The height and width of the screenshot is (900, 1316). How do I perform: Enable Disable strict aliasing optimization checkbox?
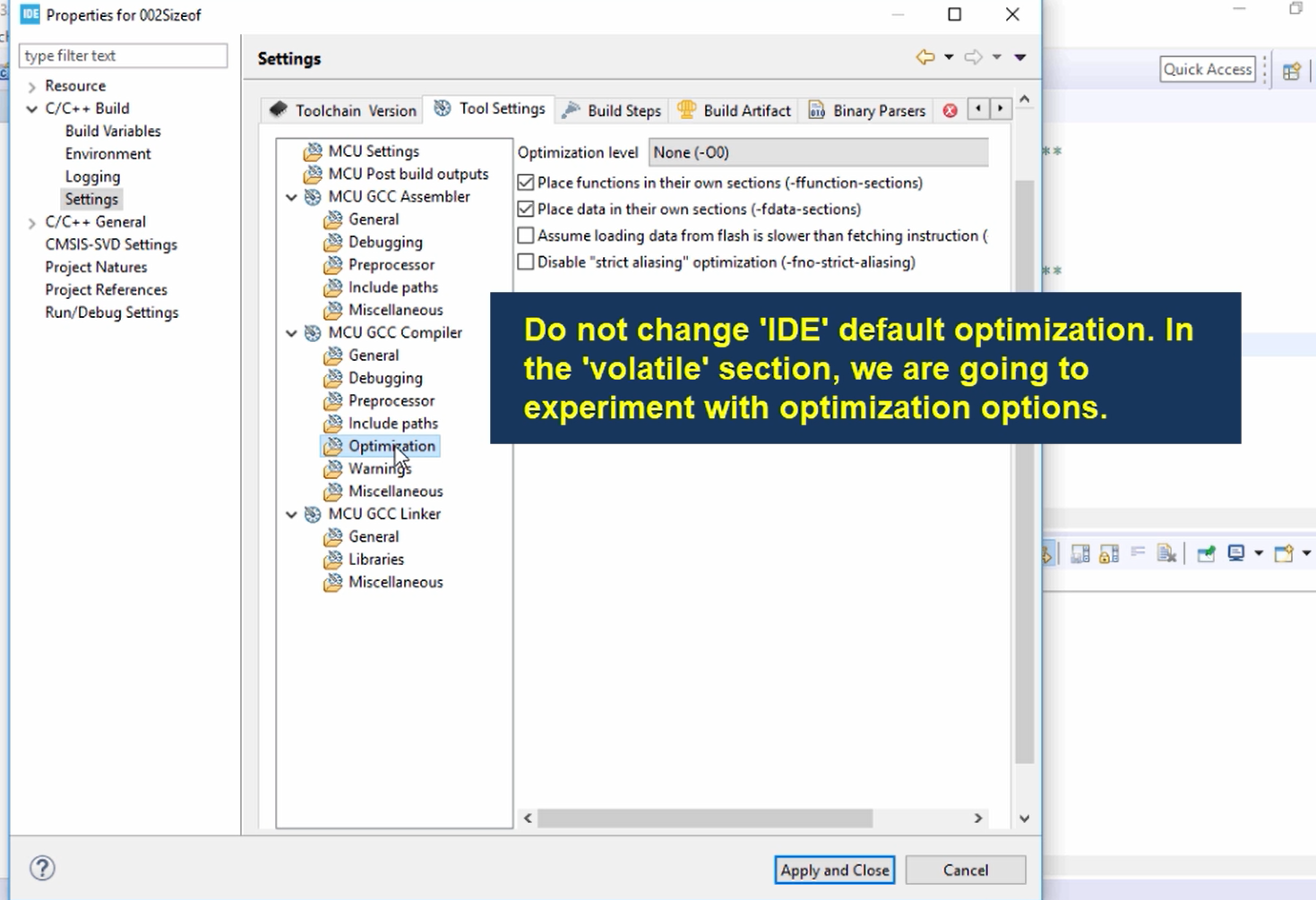point(526,262)
